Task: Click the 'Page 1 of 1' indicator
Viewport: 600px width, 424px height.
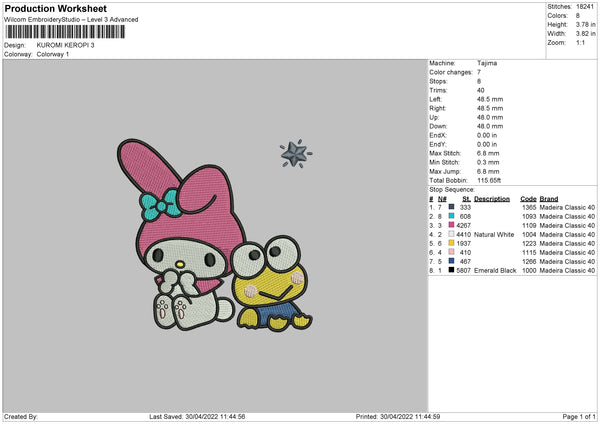Action: pos(579,417)
